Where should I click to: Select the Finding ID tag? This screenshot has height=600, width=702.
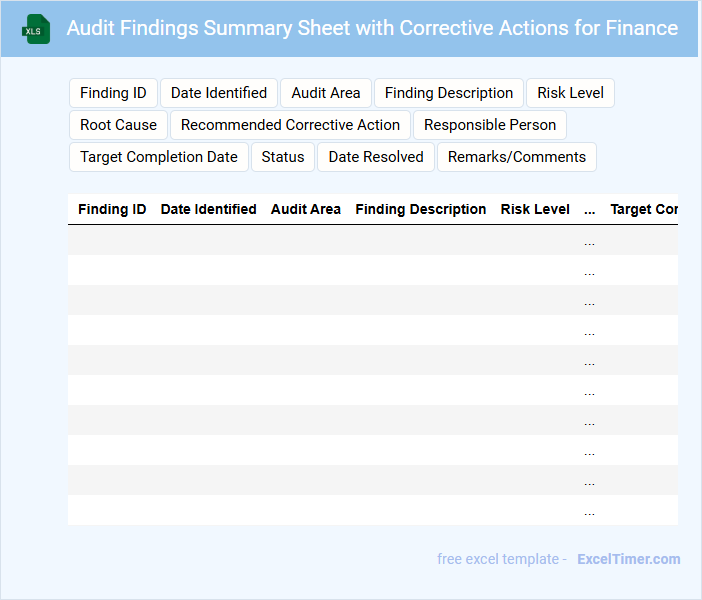[x=113, y=93]
